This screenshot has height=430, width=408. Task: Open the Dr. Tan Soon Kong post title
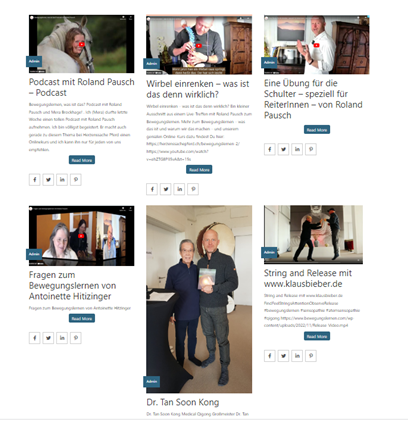point(183,402)
